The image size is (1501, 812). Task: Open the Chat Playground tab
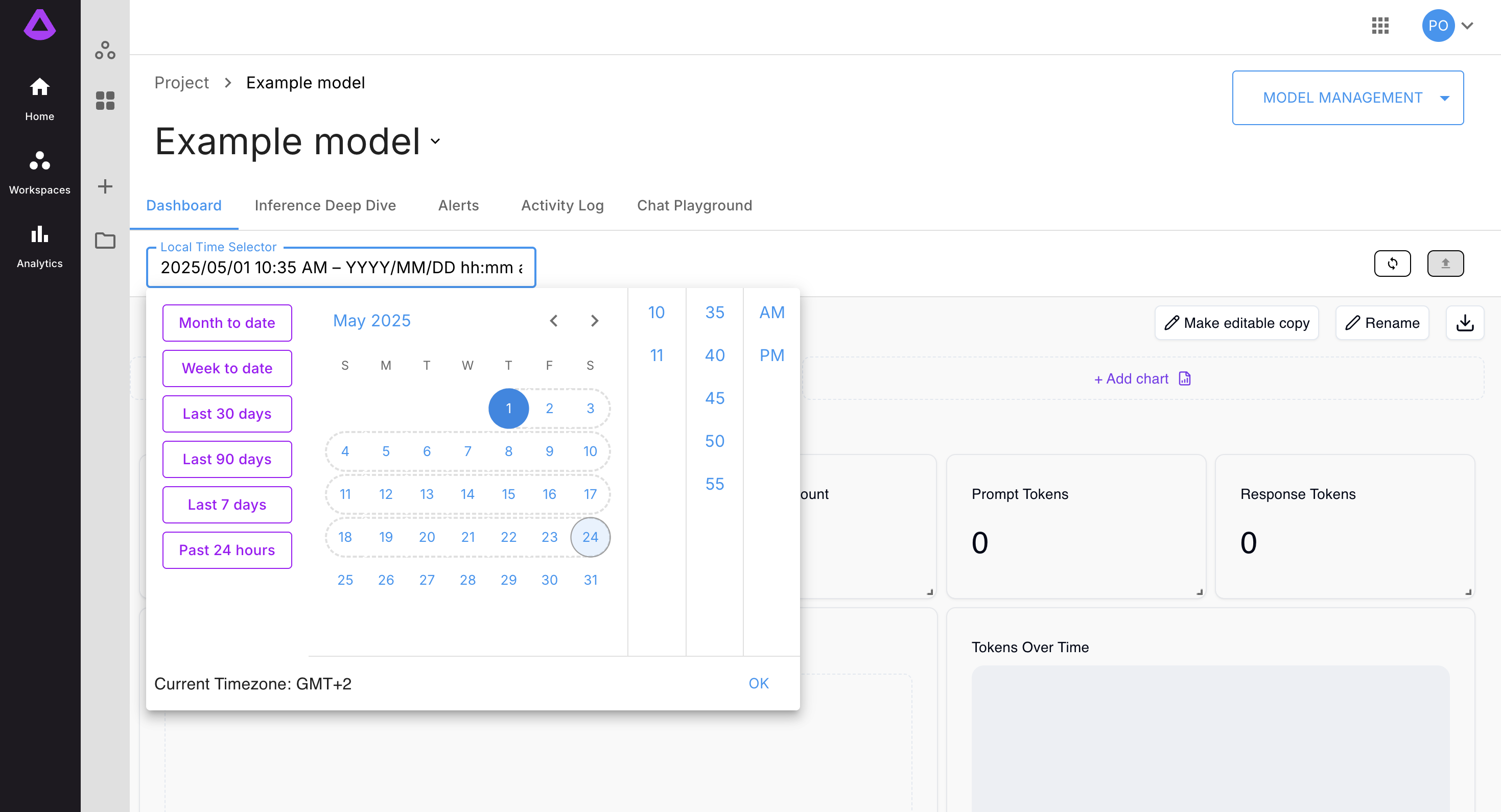695,206
